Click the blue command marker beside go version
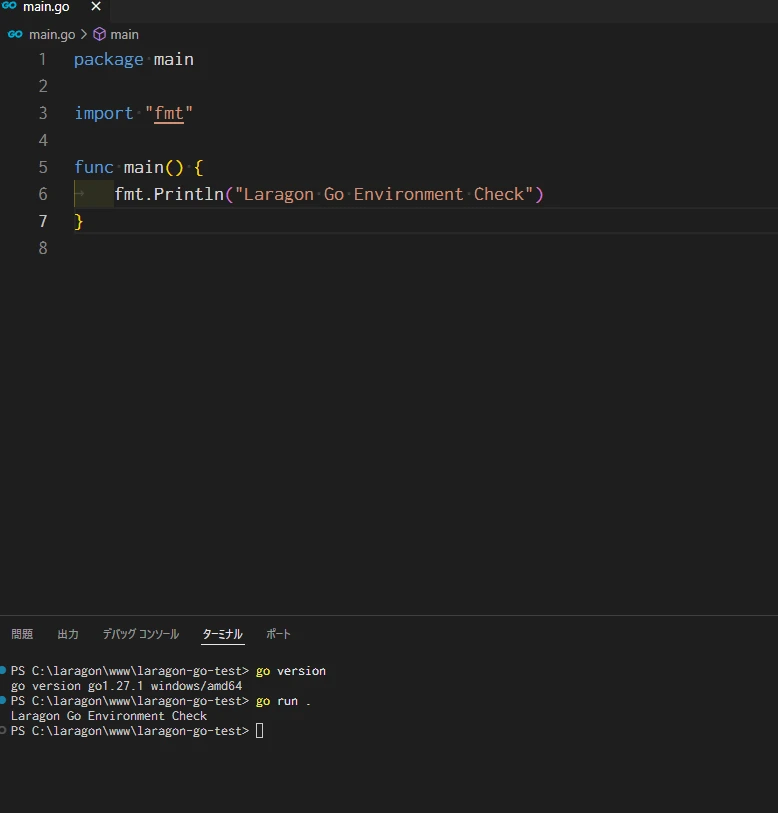This screenshot has width=778, height=813. [x=3, y=670]
